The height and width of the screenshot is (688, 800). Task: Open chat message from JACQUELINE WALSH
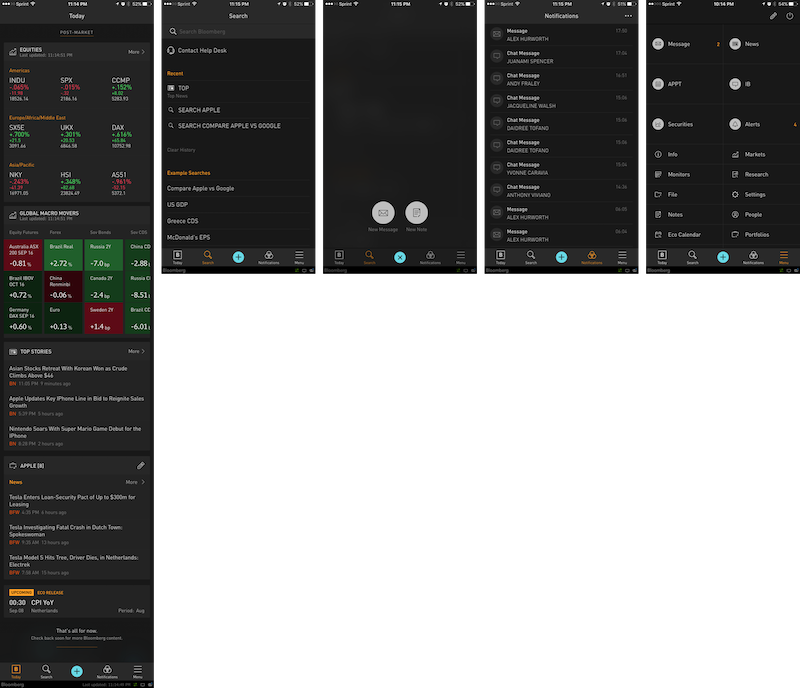point(561,102)
